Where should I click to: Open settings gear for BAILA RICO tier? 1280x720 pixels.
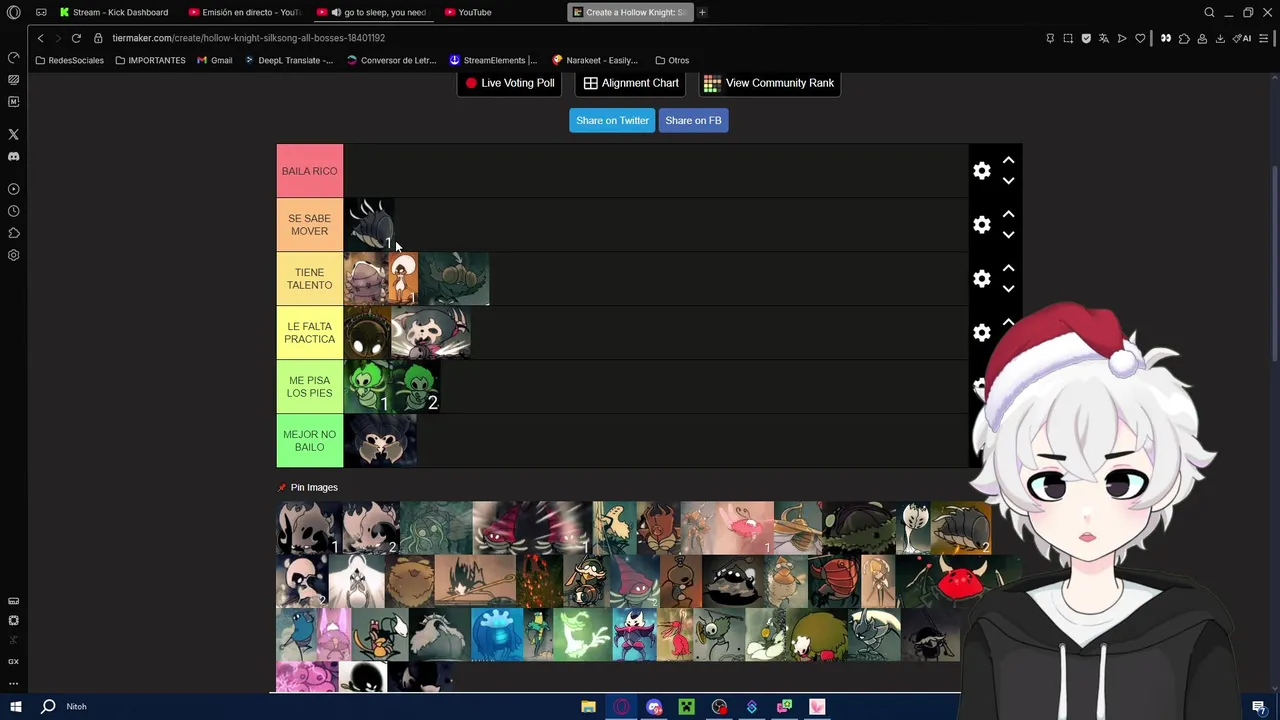pyautogui.click(x=982, y=171)
